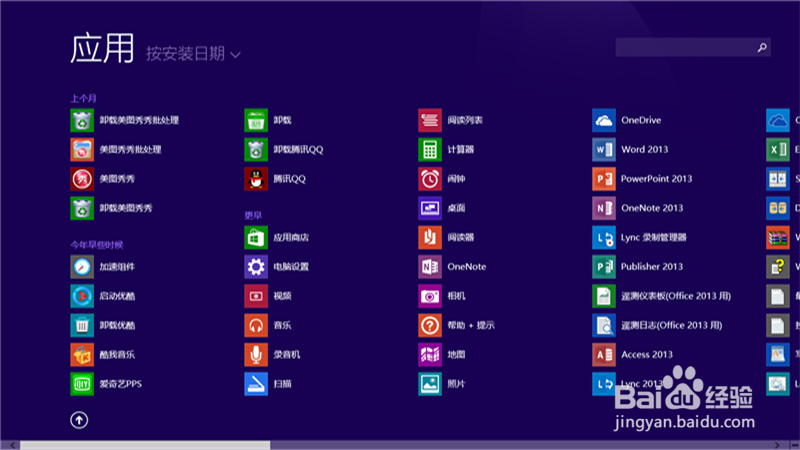Launch 启动优酷 app
This screenshot has width=800, height=450.
pos(82,296)
